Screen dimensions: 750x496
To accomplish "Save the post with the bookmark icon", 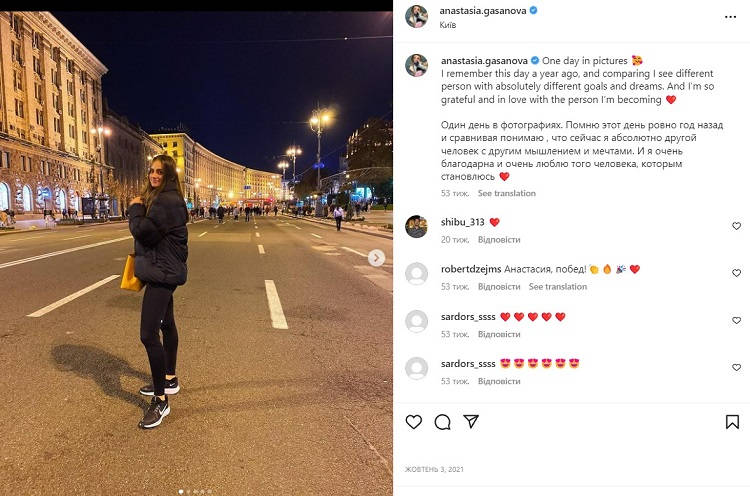I will pyautogui.click(x=732, y=421).
